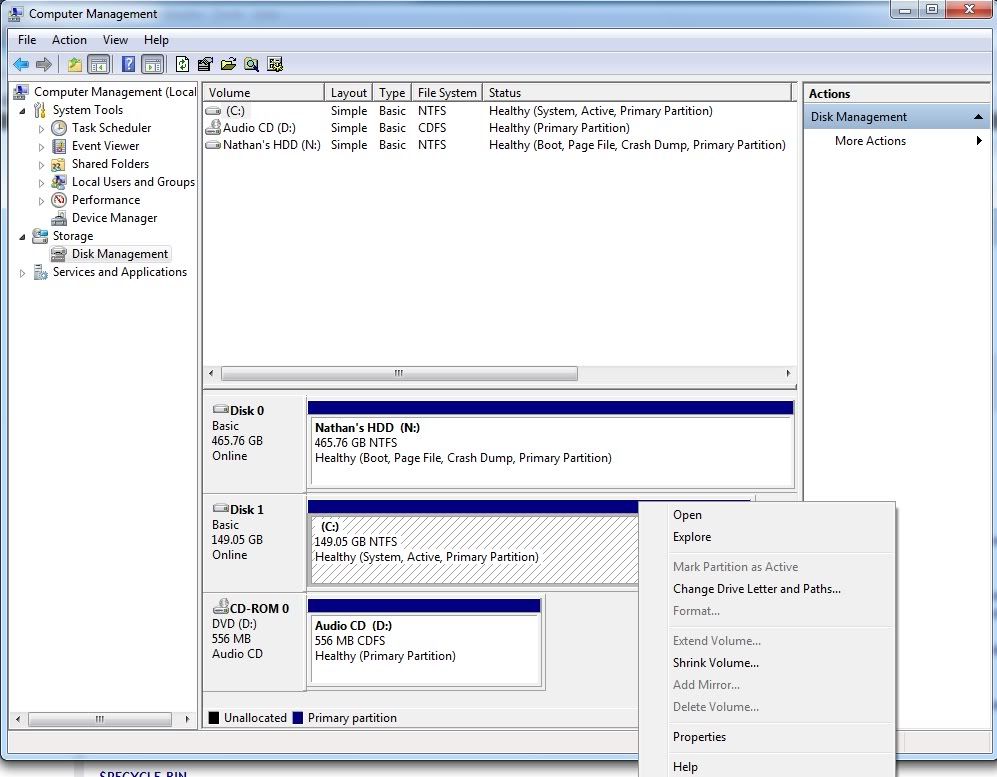Screen dimensions: 997x777
Task: Click the black Unallocated legend swatch
Action: [214, 718]
